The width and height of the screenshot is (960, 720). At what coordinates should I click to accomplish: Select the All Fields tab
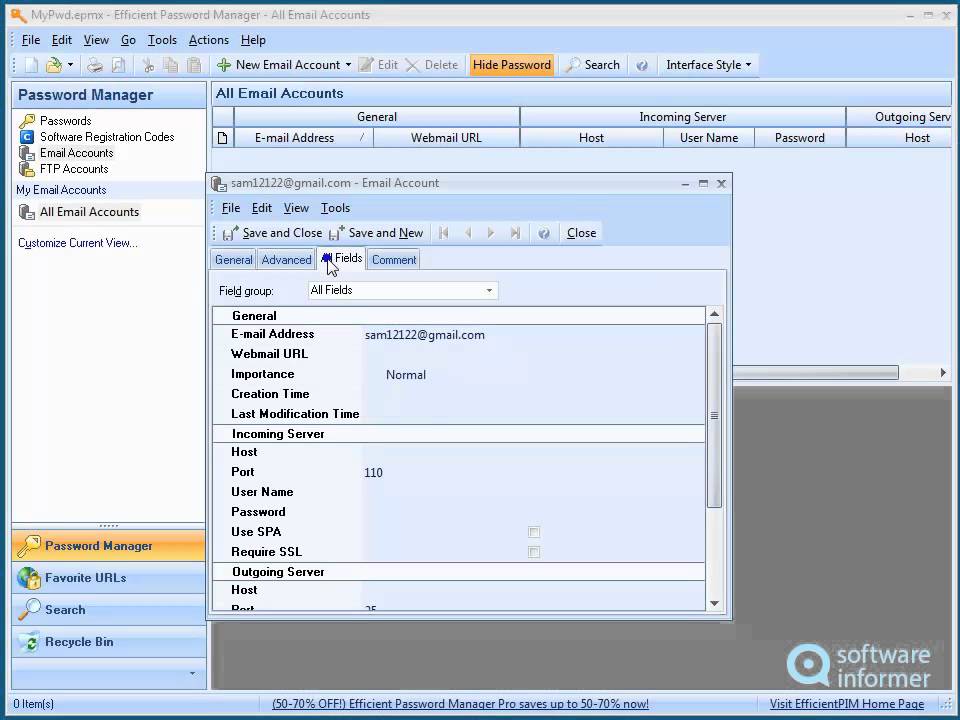point(341,258)
